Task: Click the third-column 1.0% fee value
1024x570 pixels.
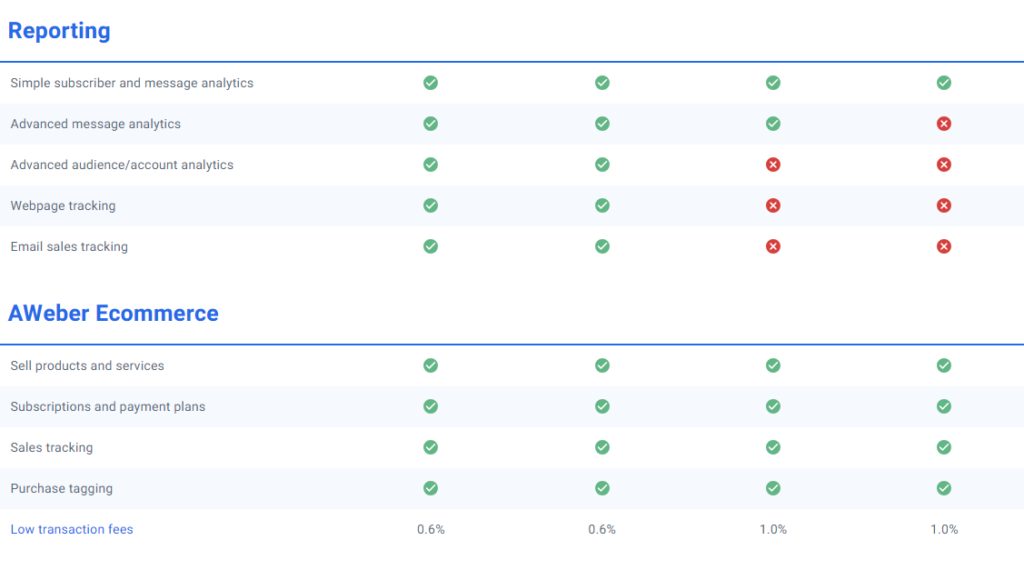Action: point(773,530)
